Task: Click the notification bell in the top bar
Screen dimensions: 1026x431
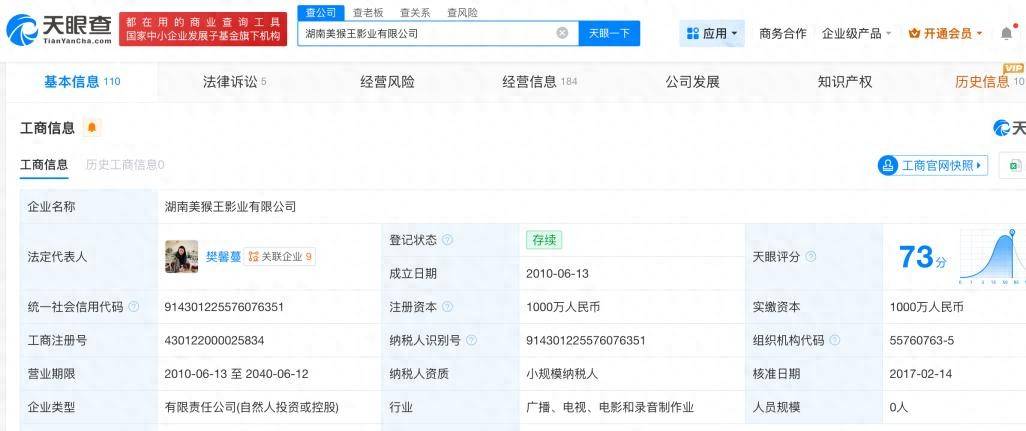Action: point(1006,33)
